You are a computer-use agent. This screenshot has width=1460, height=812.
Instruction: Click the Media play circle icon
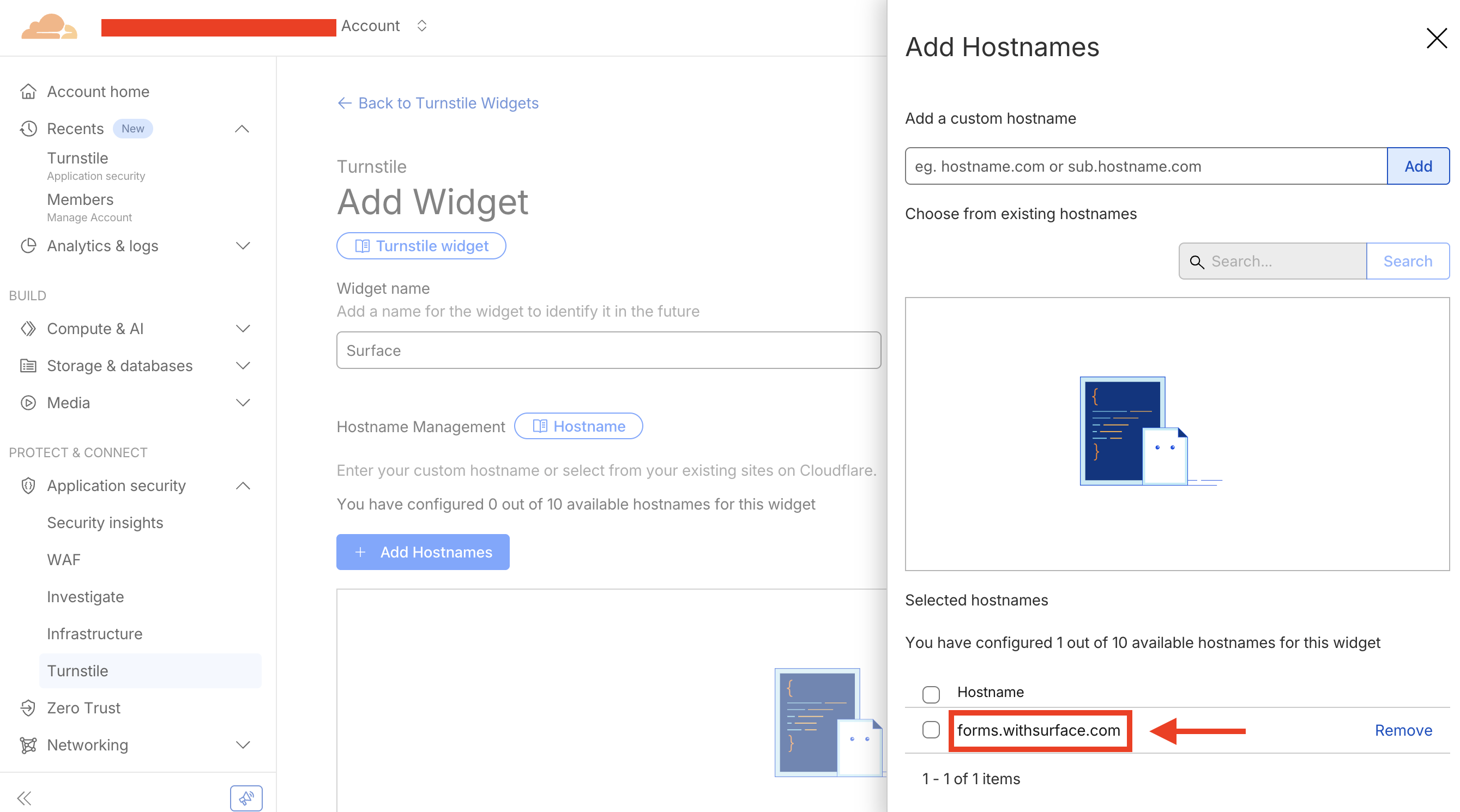coord(28,403)
